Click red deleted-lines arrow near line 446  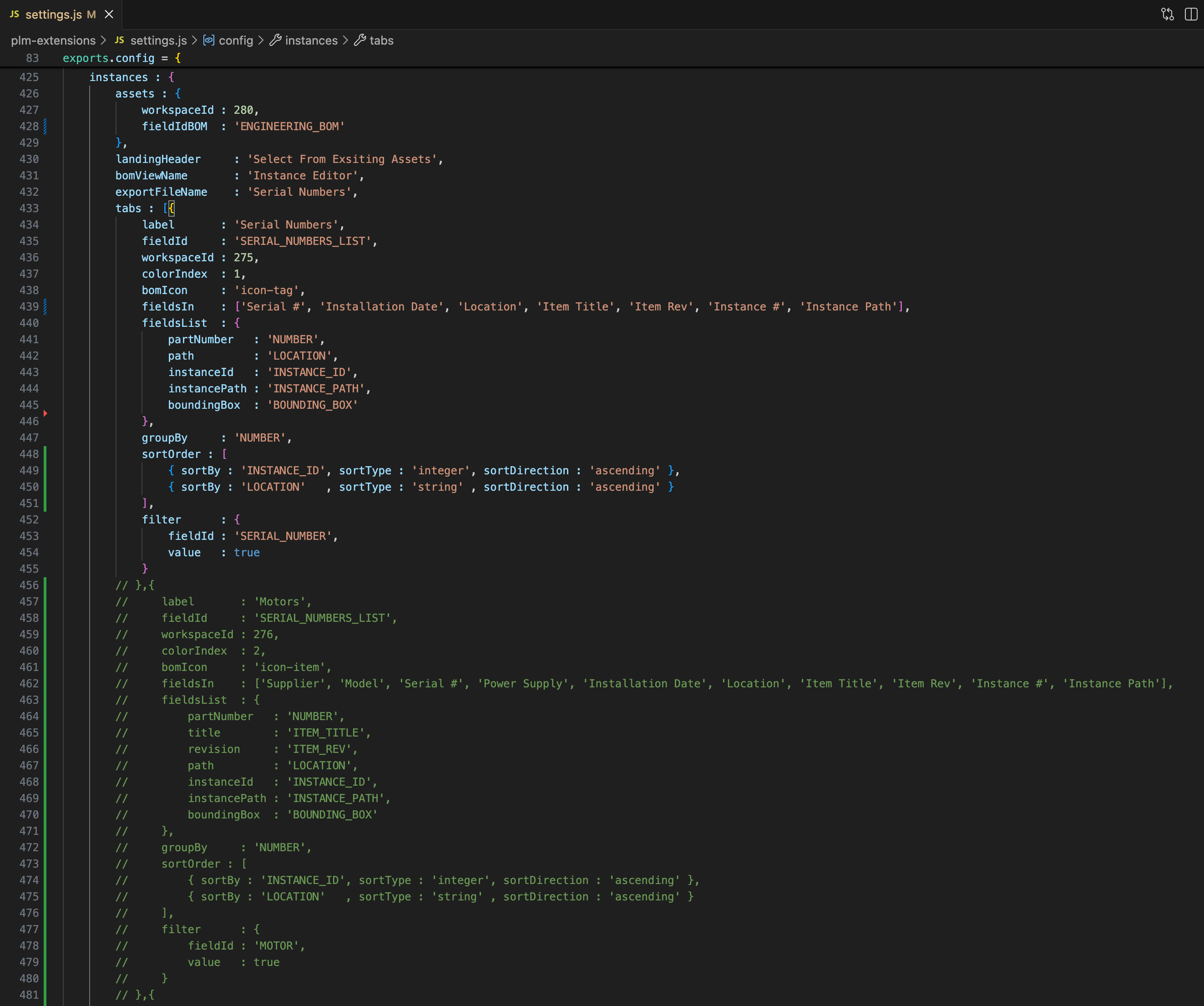[x=46, y=413]
